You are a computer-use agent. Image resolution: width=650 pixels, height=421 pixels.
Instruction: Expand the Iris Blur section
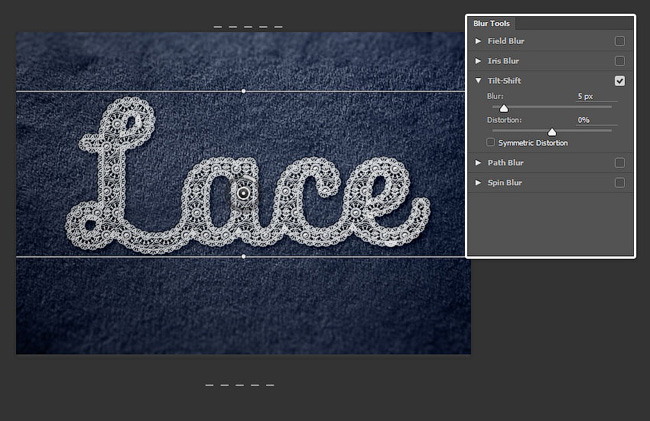[x=478, y=61]
